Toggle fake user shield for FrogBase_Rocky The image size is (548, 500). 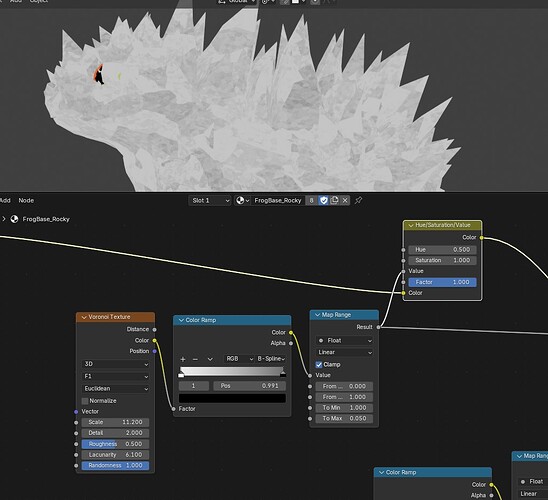pyautogui.click(x=324, y=200)
